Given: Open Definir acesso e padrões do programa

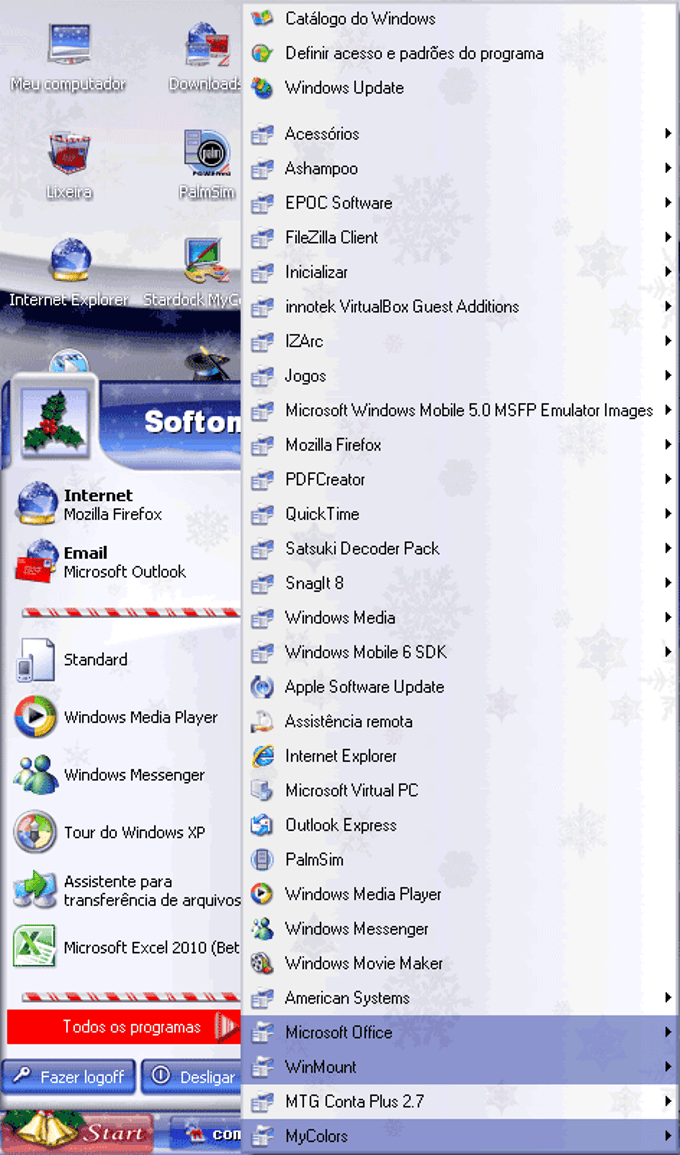Looking at the screenshot, I should pos(460,53).
